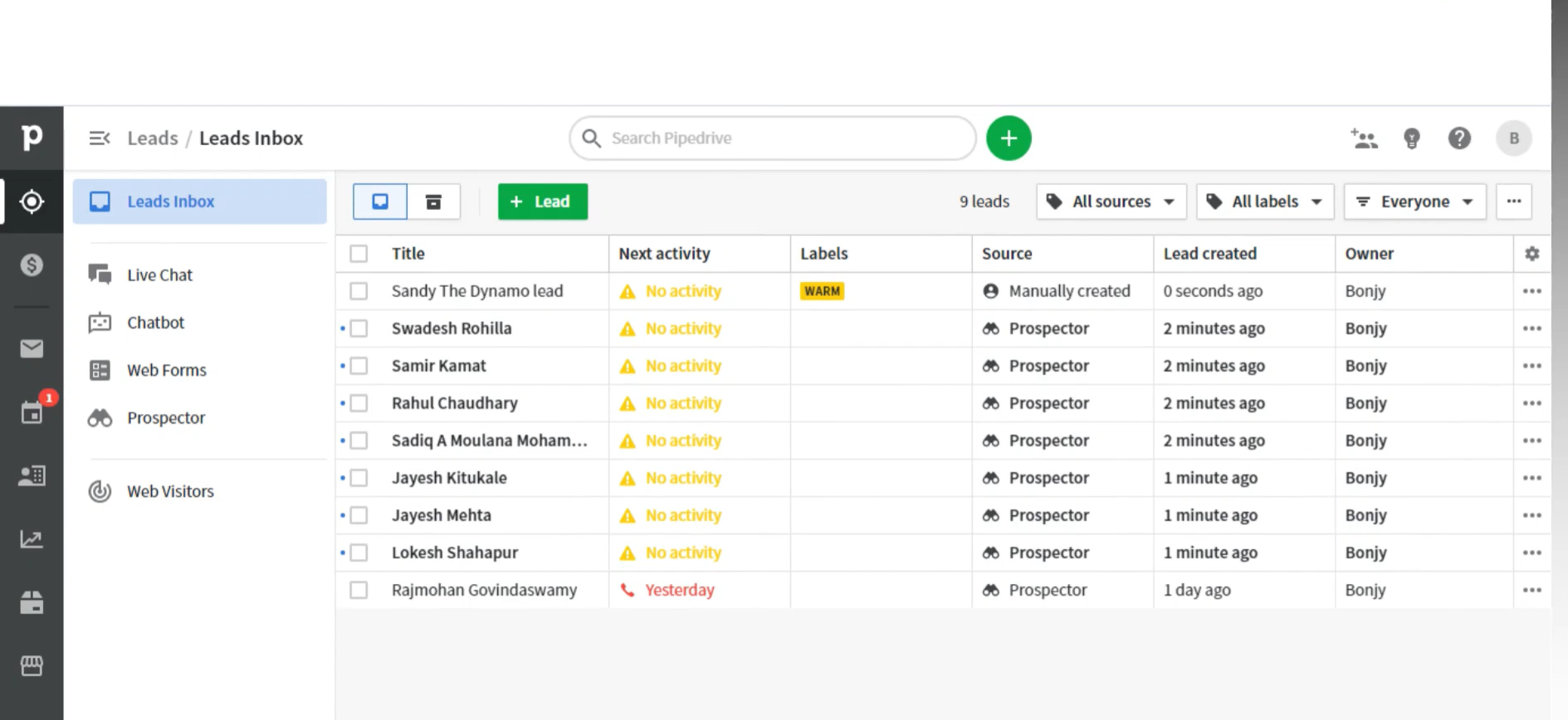Sort by the Lead created column header
The image size is (1568, 720).
click(x=1209, y=254)
